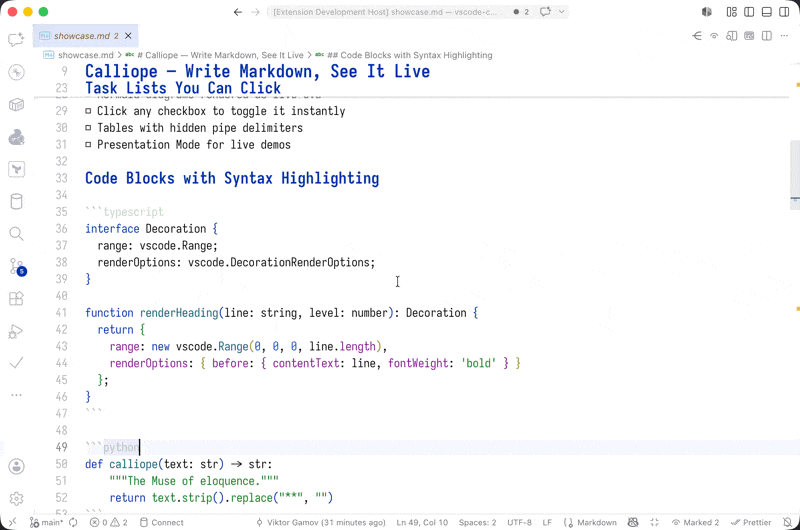Screen dimensions: 800x530
Task: Open Source Control view with badge 5
Action: 17,266
